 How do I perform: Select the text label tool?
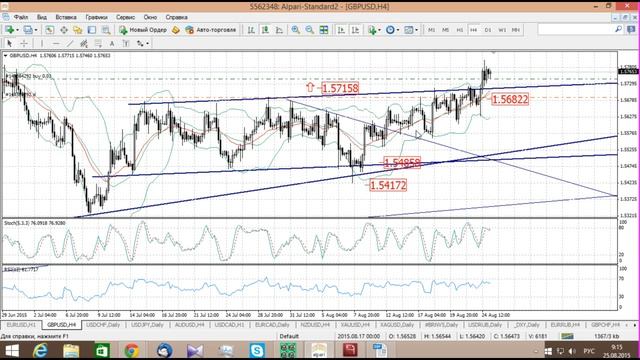[x=126, y=43]
